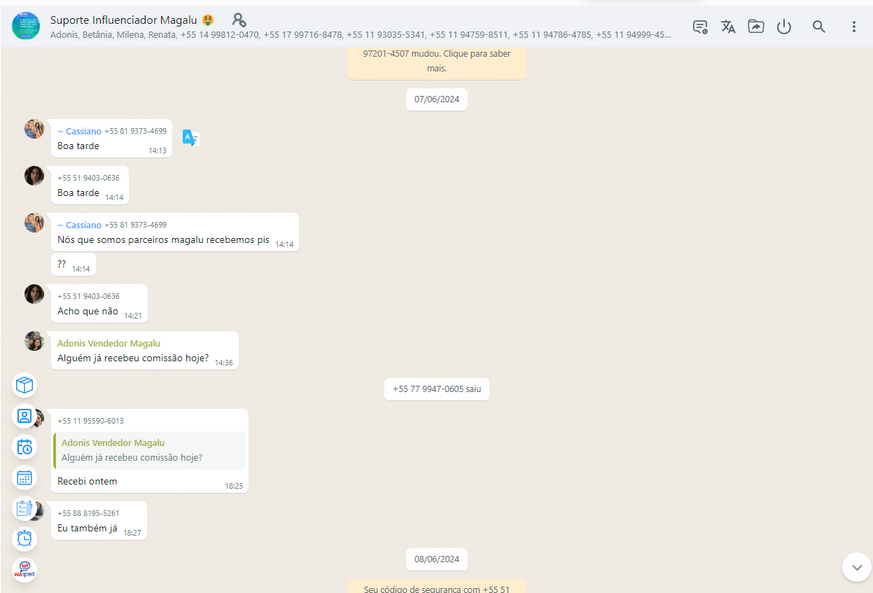Open the Suporte Influenciador Magalu group avatar
Screen dimensions: 873x593
coord(26,26)
